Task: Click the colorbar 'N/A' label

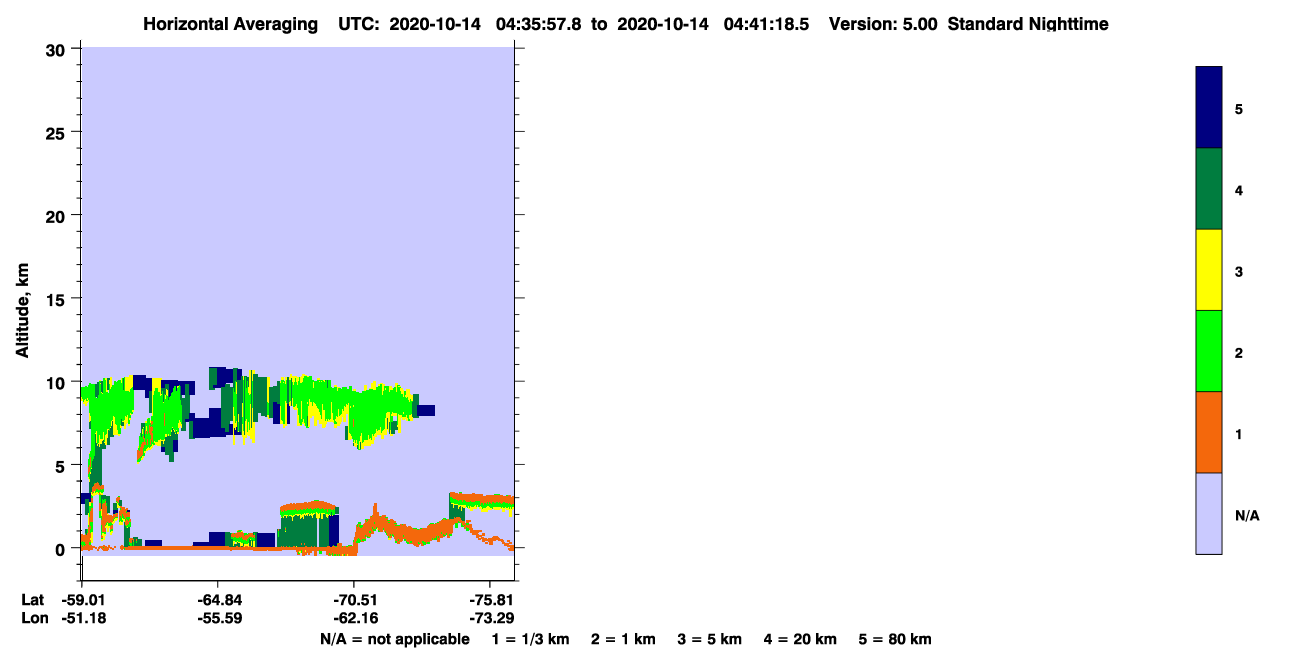Action: (x=1247, y=515)
